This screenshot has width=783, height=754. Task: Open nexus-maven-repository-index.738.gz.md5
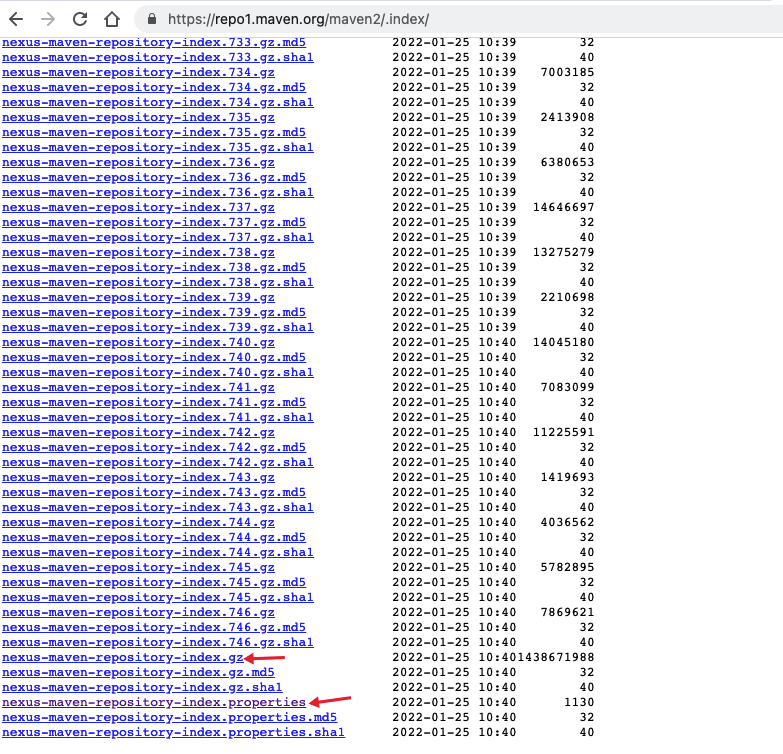click(x=154, y=267)
